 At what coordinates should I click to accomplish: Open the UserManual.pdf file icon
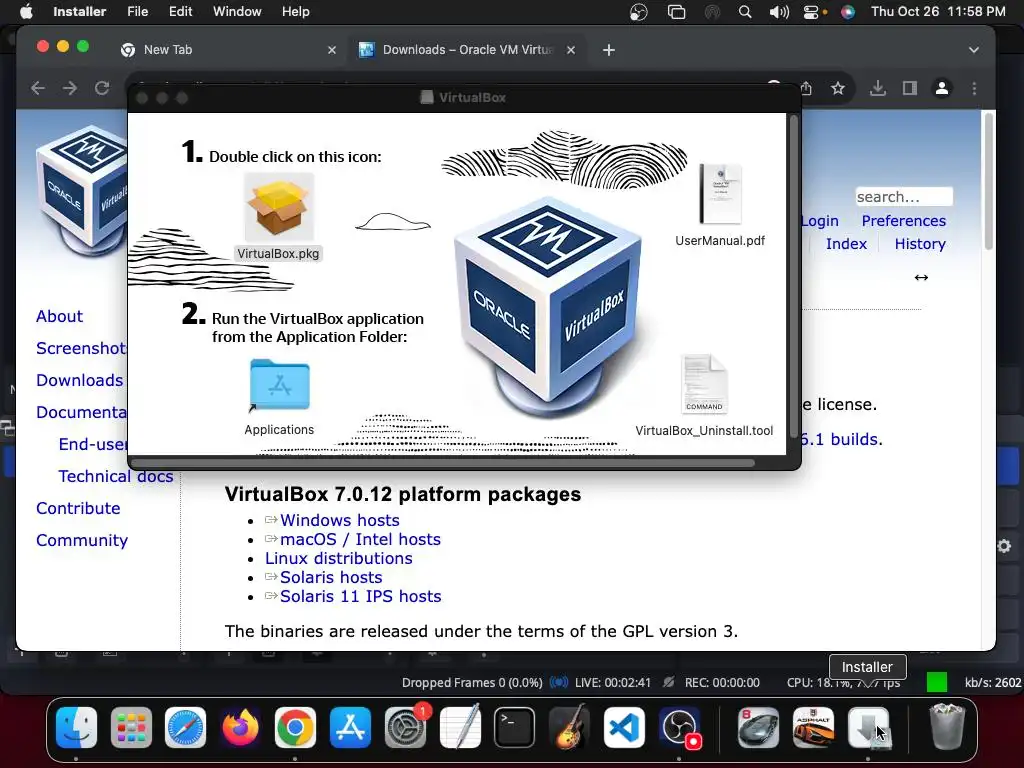click(x=720, y=194)
